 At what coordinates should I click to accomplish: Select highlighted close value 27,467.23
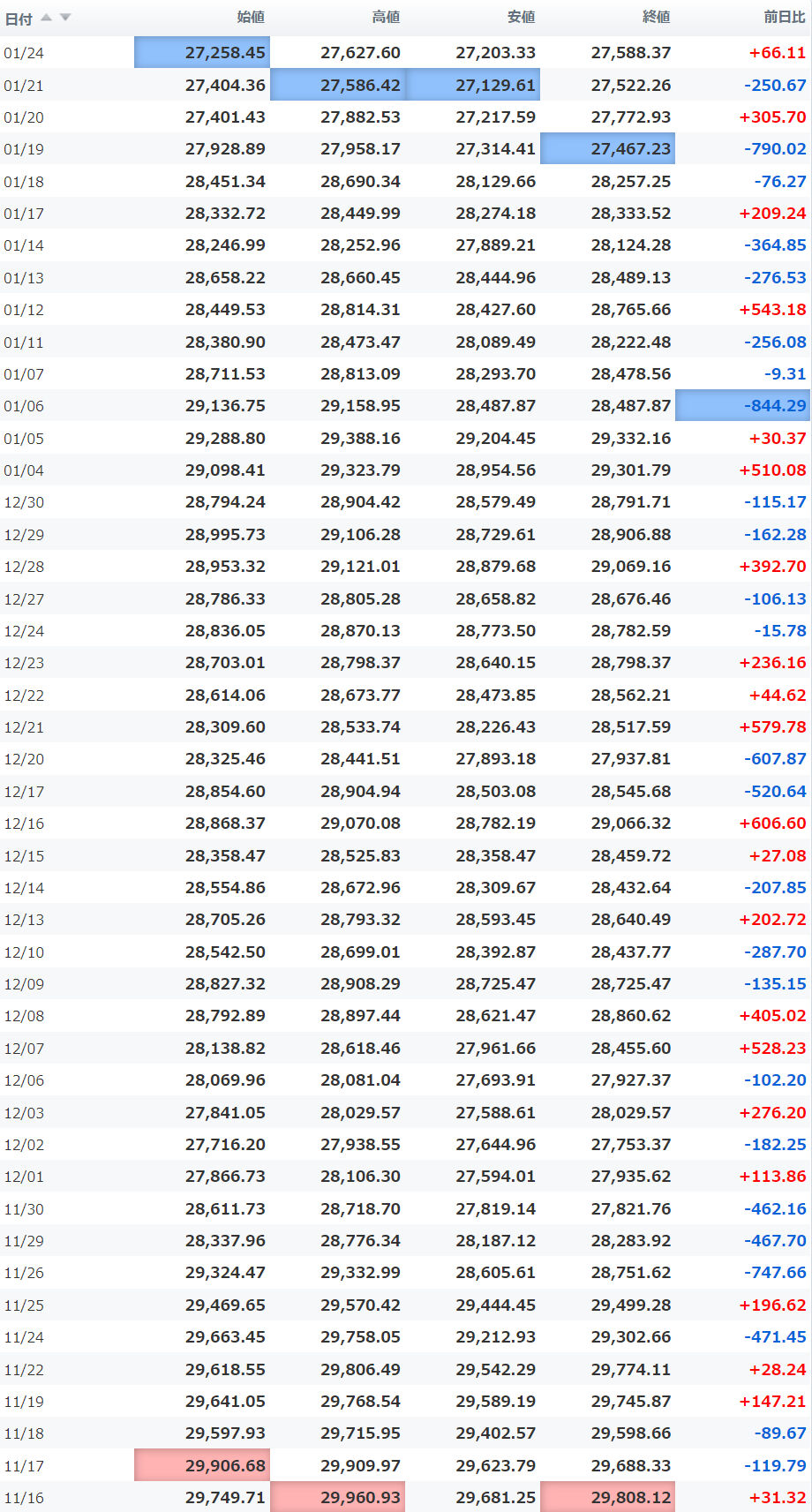(607, 149)
